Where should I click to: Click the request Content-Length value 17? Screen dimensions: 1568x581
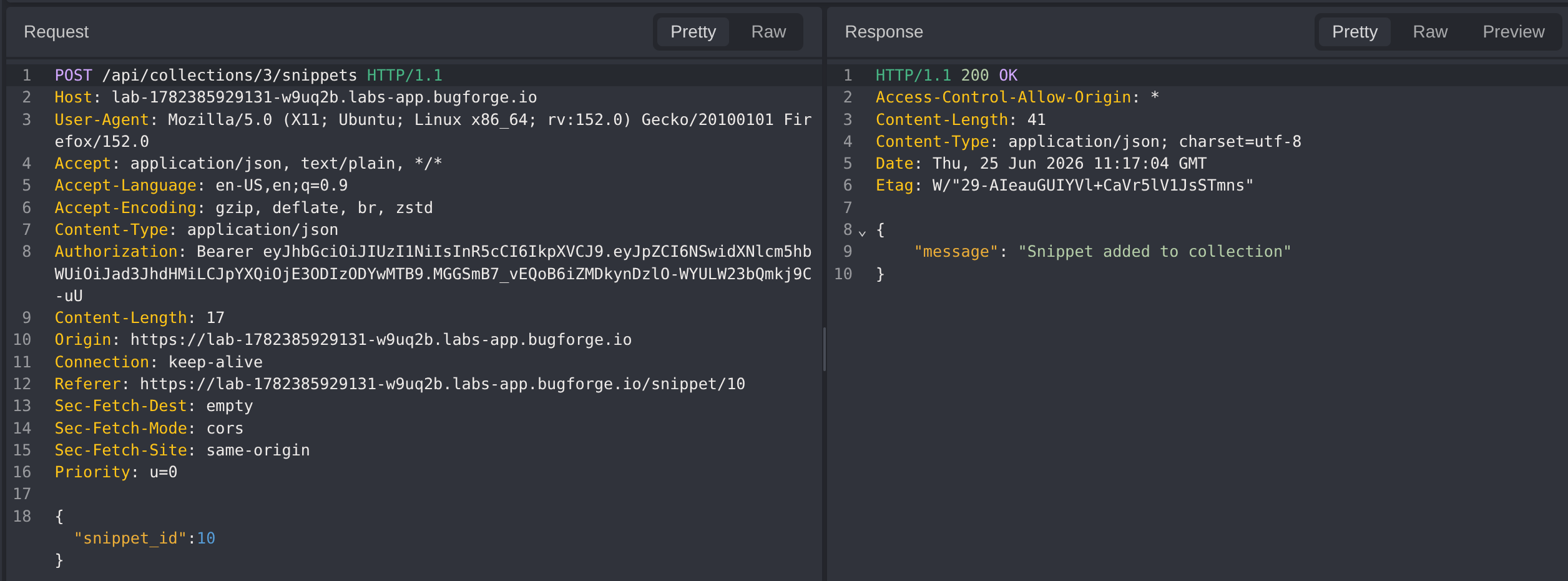pyautogui.click(x=215, y=318)
